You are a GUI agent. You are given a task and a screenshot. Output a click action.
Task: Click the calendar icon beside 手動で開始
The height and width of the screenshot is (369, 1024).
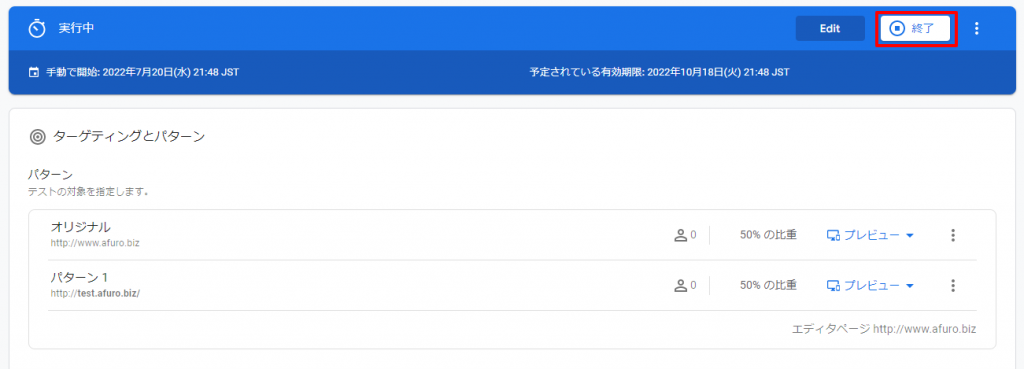[x=34, y=72]
